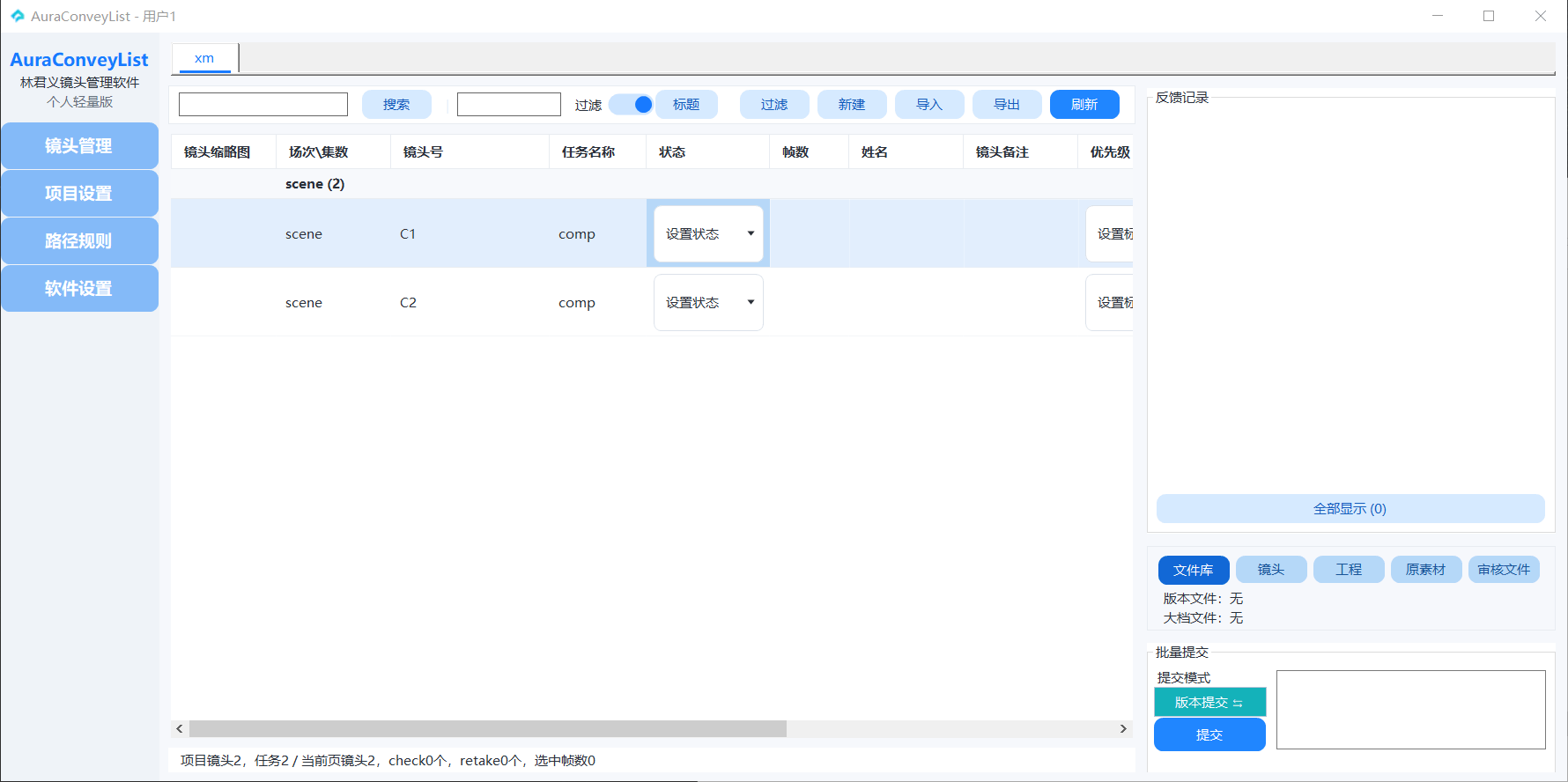The height and width of the screenshot is (782, 1568).
Task: Click the 过滤 filter button
Action: pos(774,104)
